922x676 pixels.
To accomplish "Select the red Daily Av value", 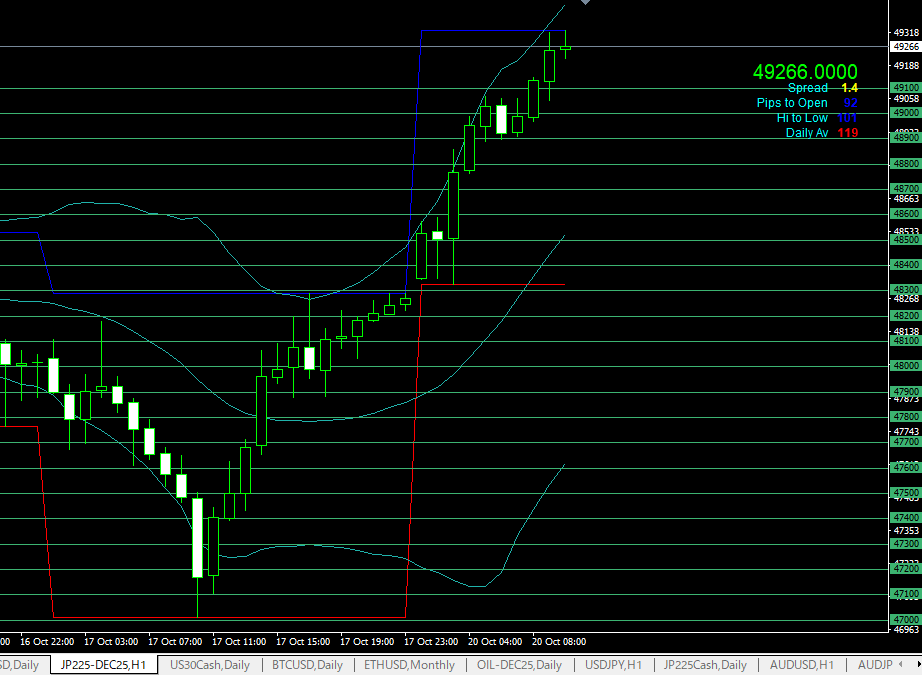I will tap(848, 133).
